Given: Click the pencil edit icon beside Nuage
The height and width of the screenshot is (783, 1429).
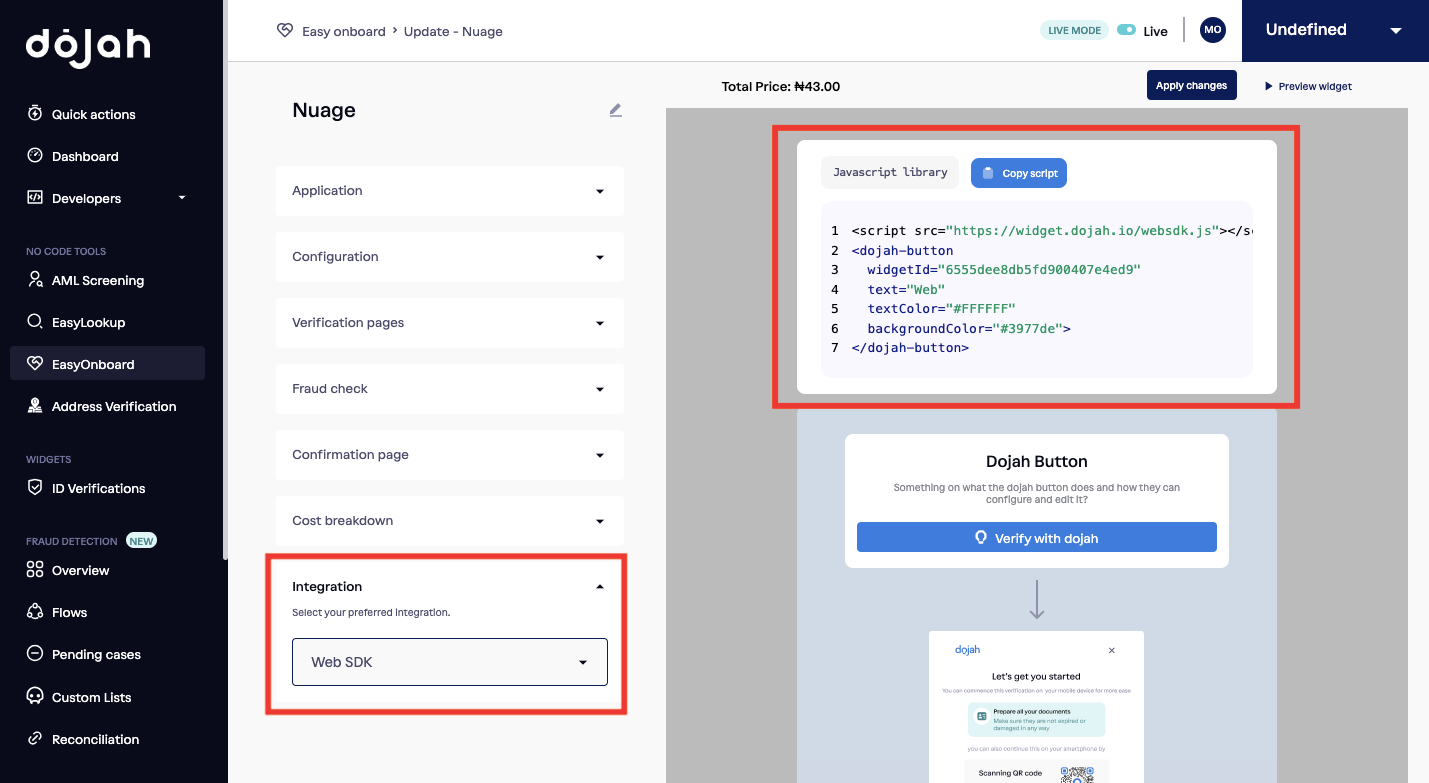Looking at the screenshot, I should [x=615, y=110].
